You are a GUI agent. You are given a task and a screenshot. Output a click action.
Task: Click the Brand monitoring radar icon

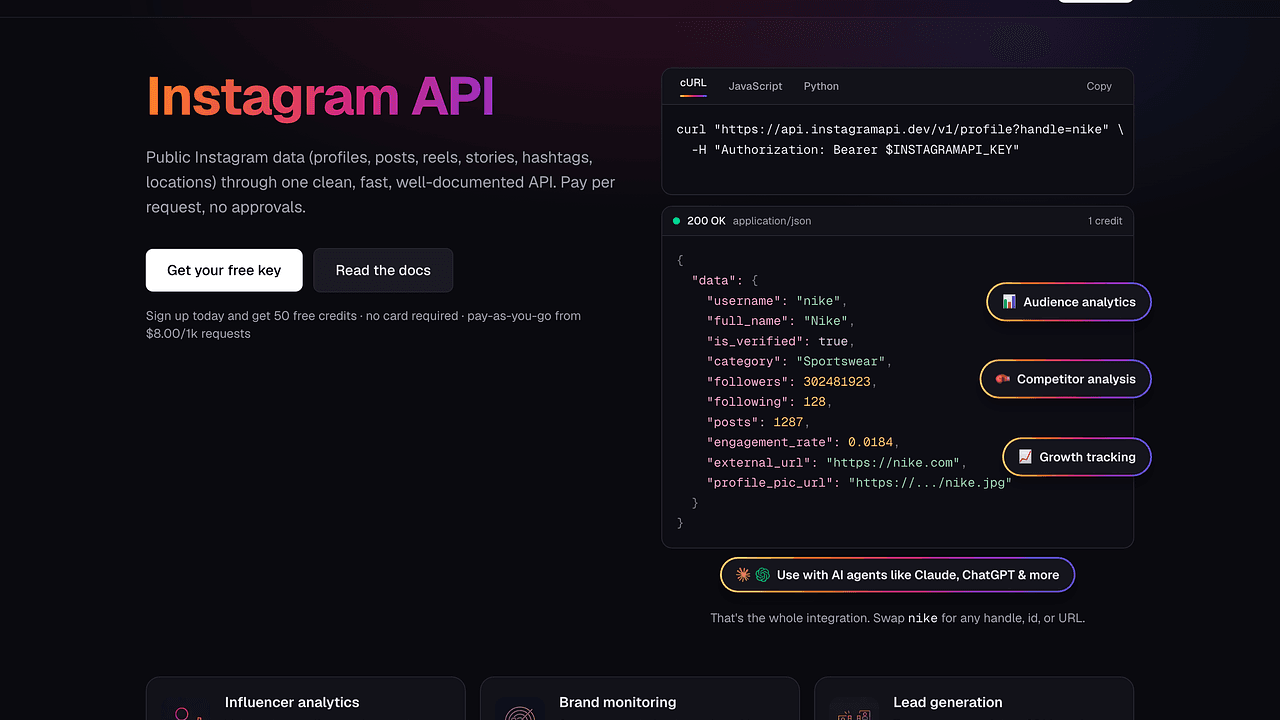click(520, 710)
